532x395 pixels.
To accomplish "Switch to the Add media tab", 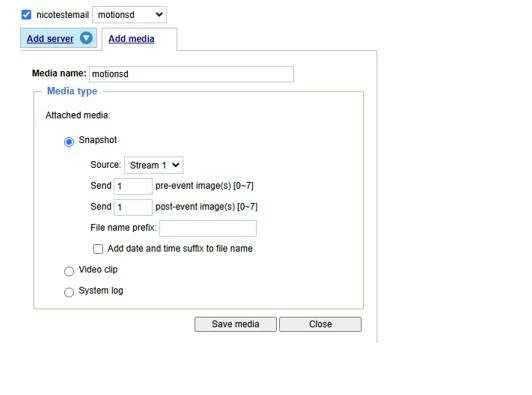I will click(x=131, y=39).
